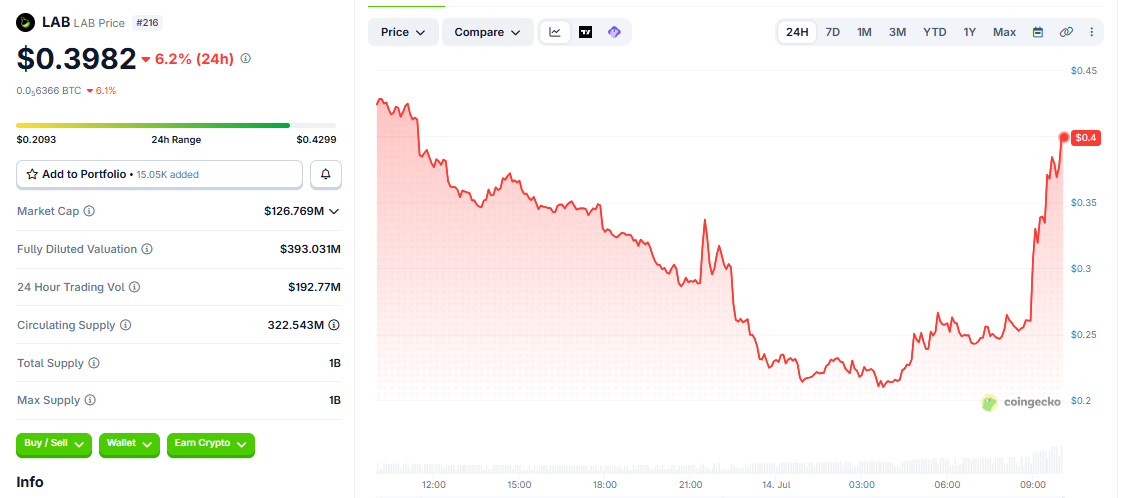Click Add to Portfolio button
1121x498 pixels.
(159, 174)
